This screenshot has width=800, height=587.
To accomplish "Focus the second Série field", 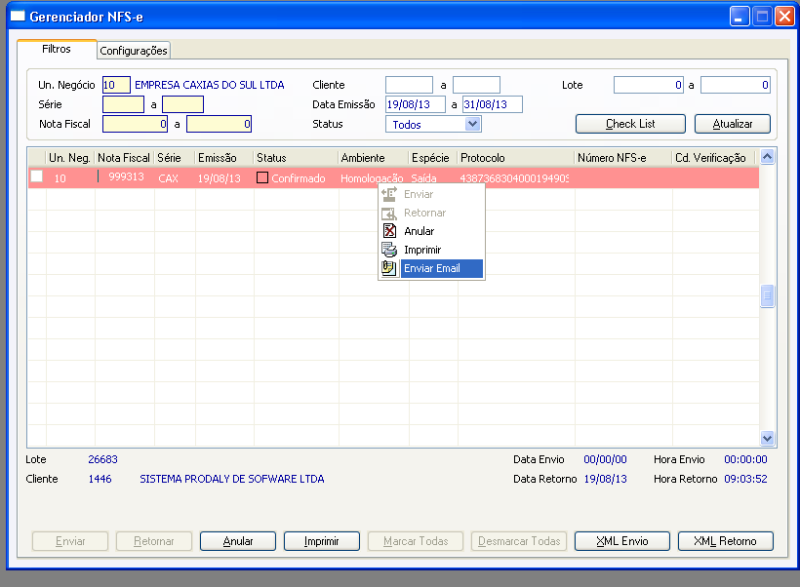I will (183, 104).
